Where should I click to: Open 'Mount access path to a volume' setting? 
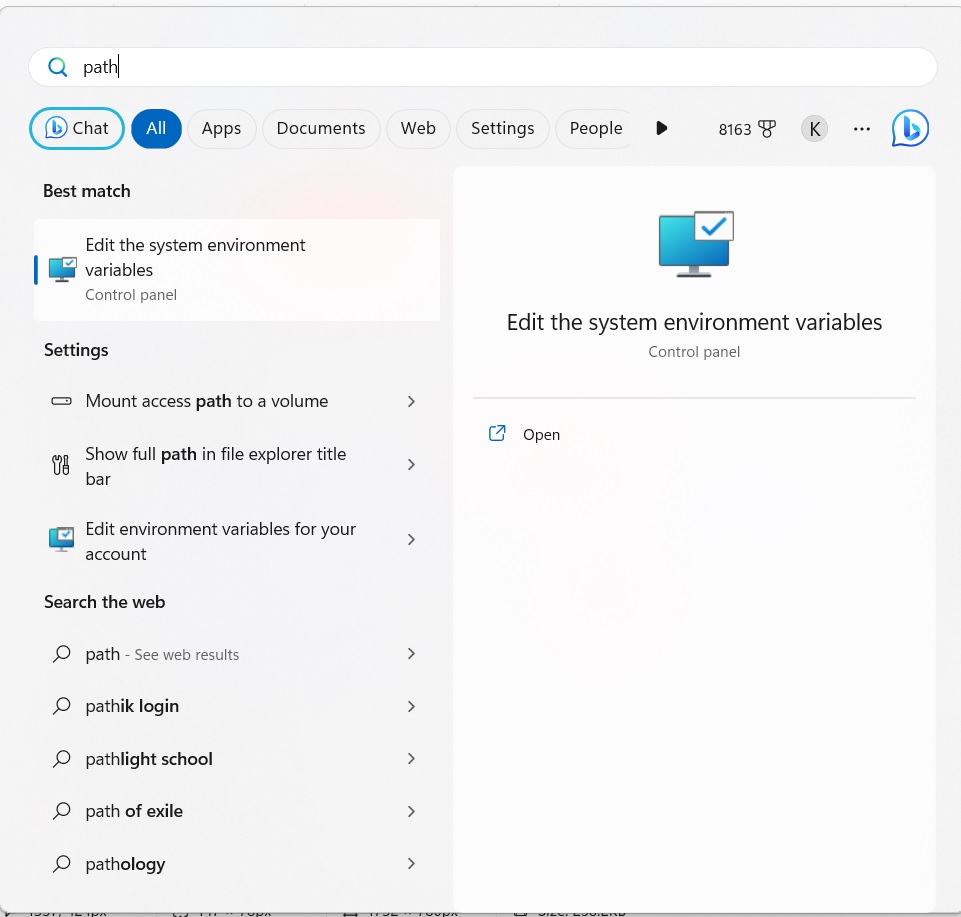tap(237, 401)
